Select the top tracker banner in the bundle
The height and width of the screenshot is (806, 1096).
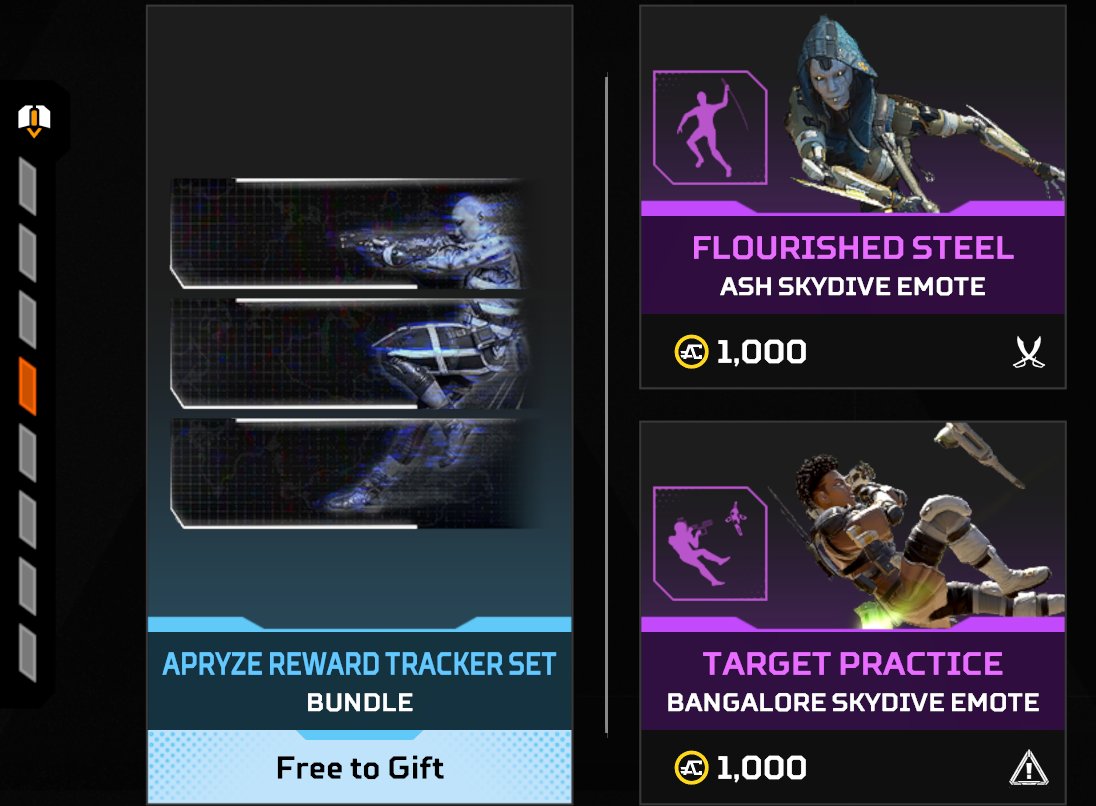point(347,233)
